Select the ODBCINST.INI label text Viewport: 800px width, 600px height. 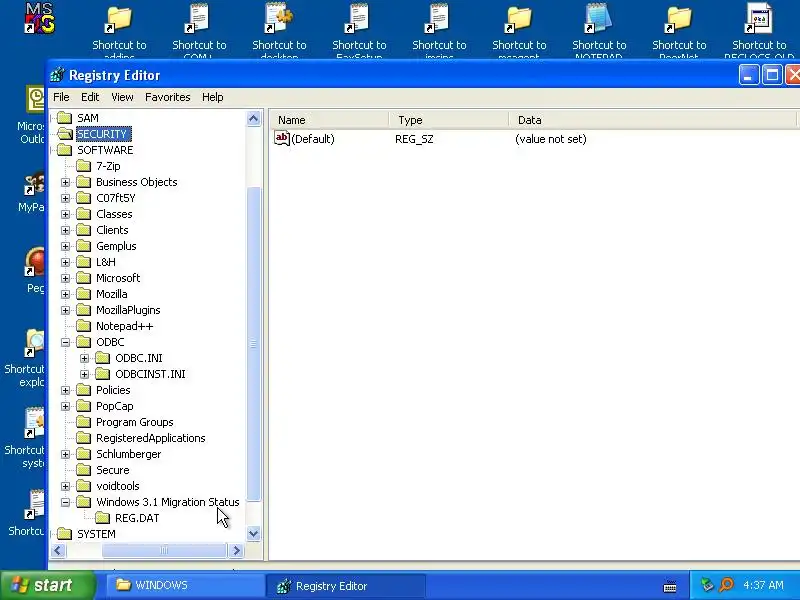[150, 374]
